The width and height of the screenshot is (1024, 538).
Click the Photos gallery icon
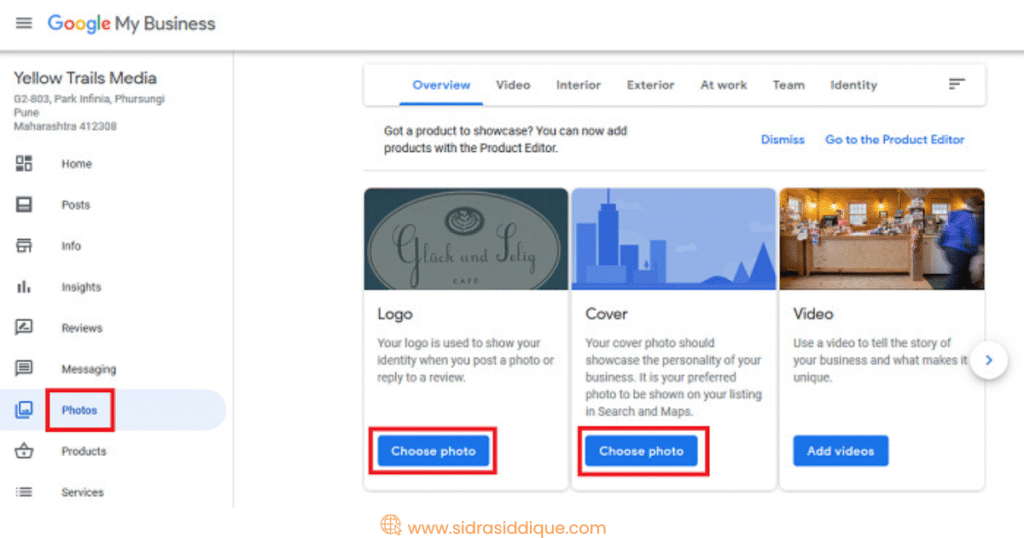point(24,410)
